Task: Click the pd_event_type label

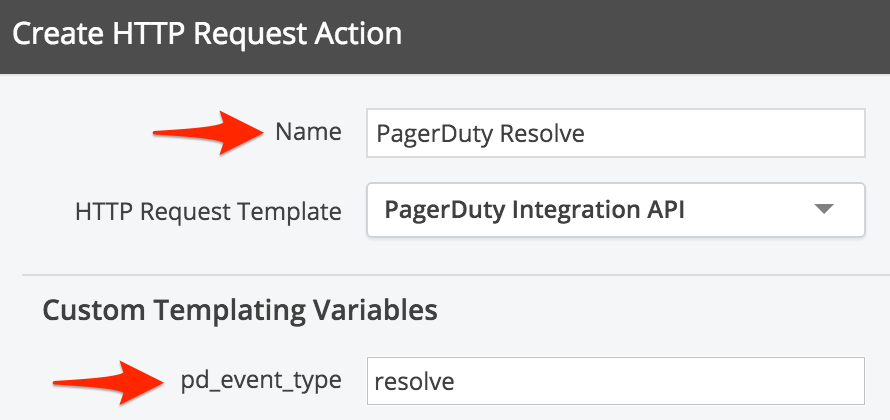Action: [261, 381]
